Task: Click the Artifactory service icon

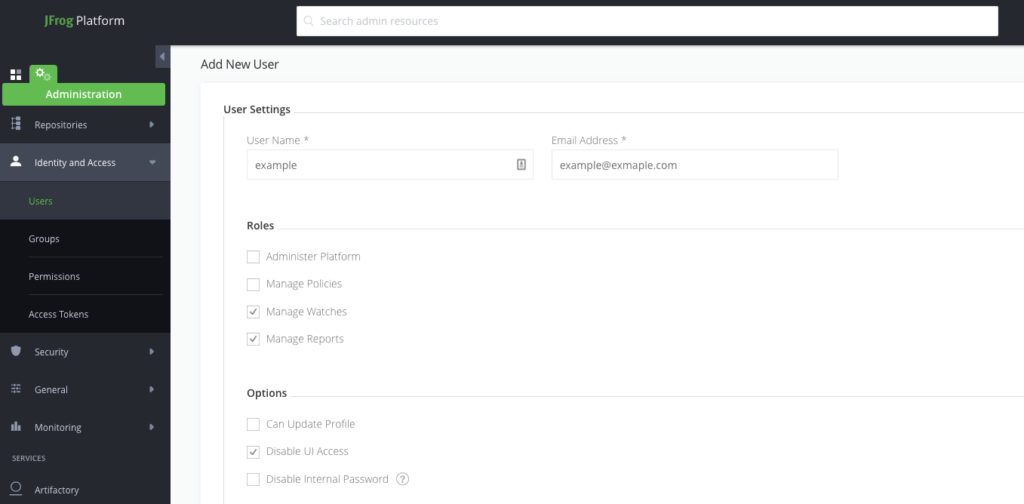Action: pos(15,489)
